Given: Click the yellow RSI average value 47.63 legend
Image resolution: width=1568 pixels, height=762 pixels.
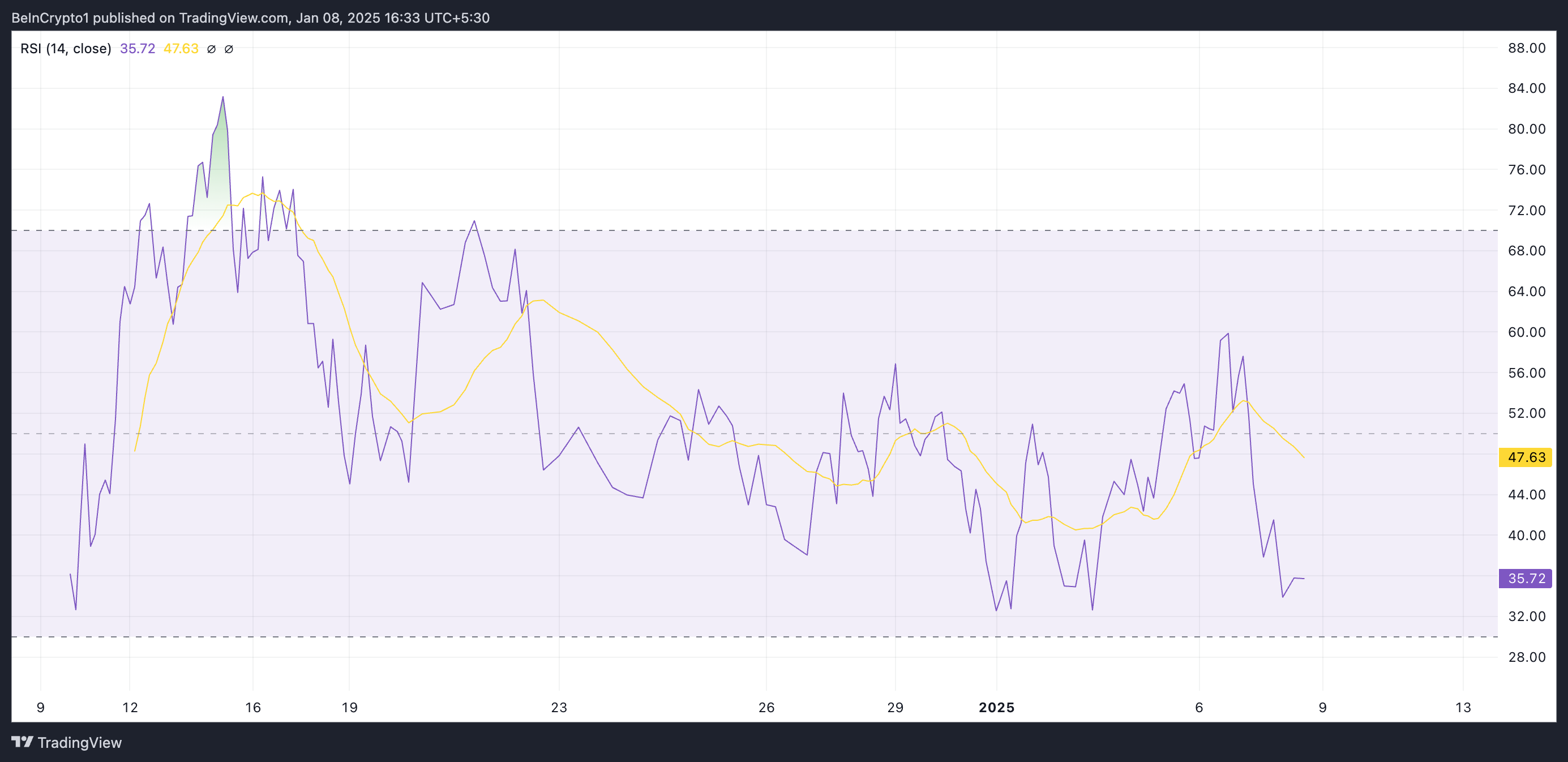Looking at the screenshot, I should (181, 49).
